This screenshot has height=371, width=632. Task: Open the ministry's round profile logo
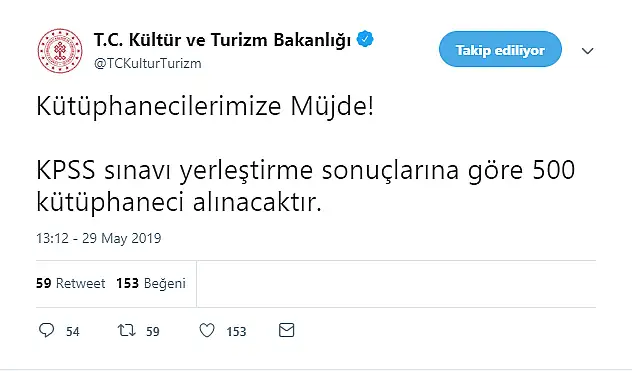[x=60, y=50]
